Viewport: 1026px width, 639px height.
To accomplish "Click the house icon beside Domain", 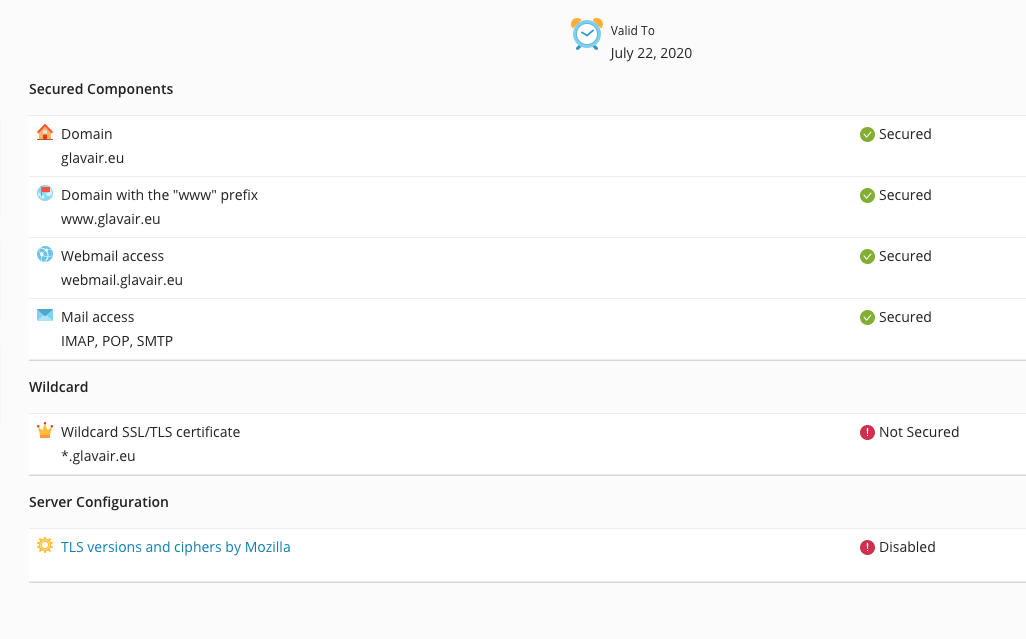I will [44, 132].
